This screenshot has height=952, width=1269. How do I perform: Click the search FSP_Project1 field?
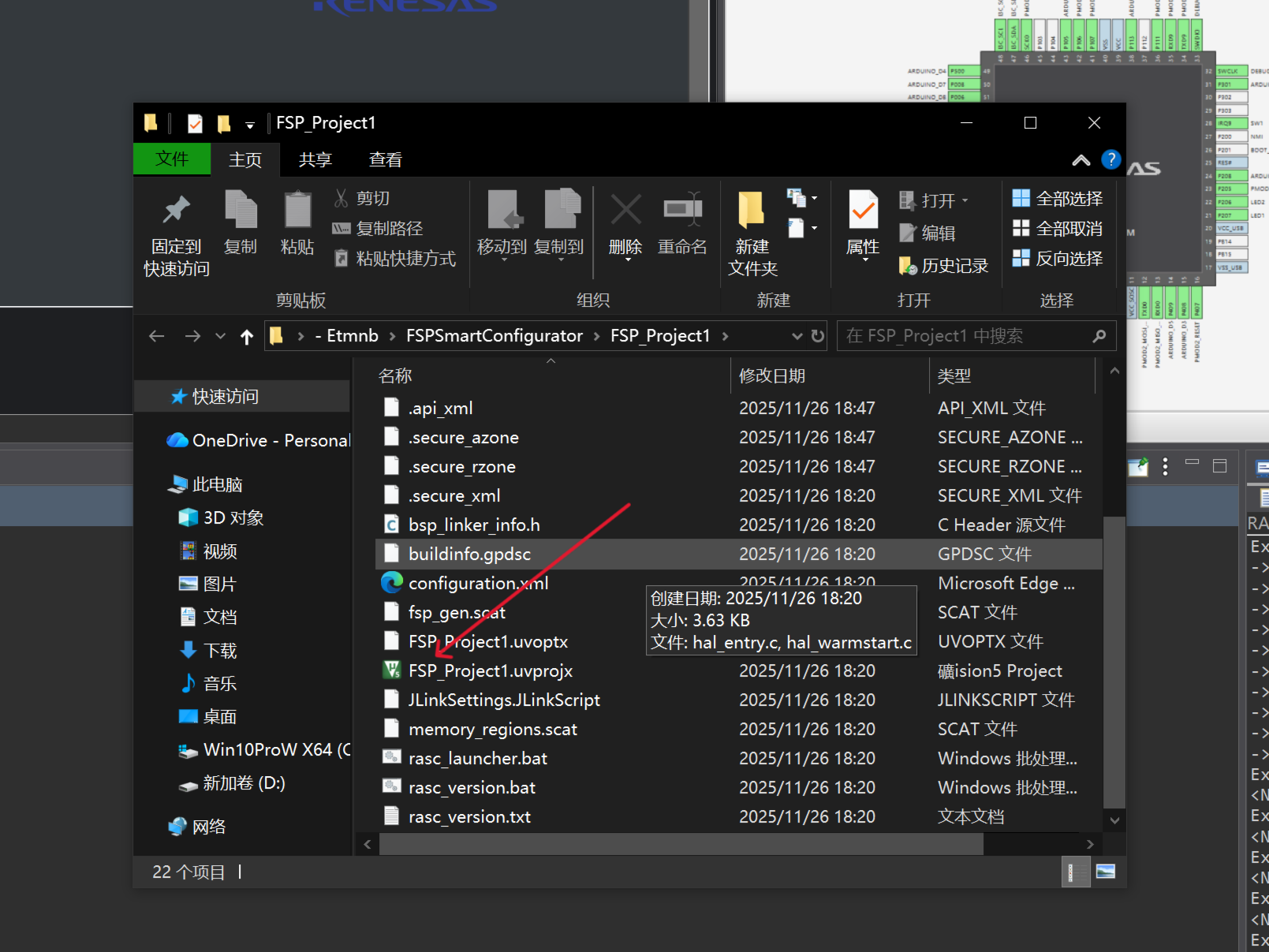coord(976,336)
